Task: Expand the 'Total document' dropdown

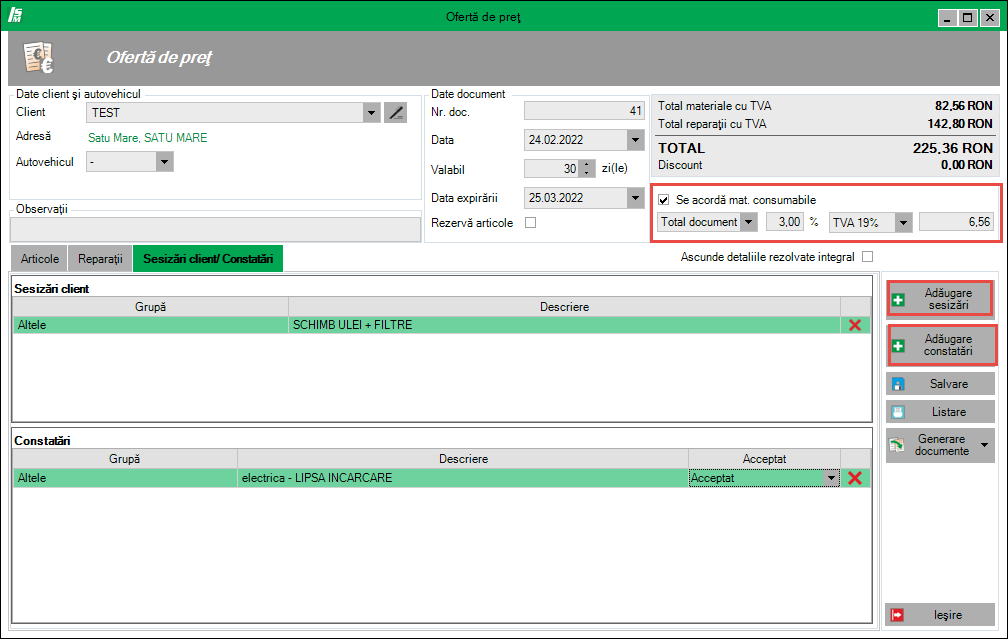Action: [x=748, y=222]
